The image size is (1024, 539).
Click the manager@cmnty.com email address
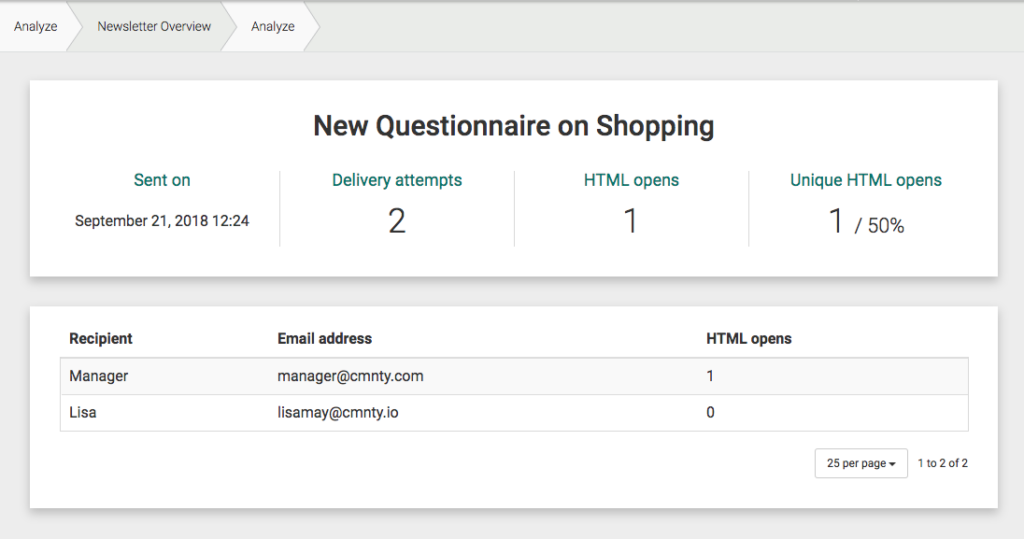[x=350, y=376]
